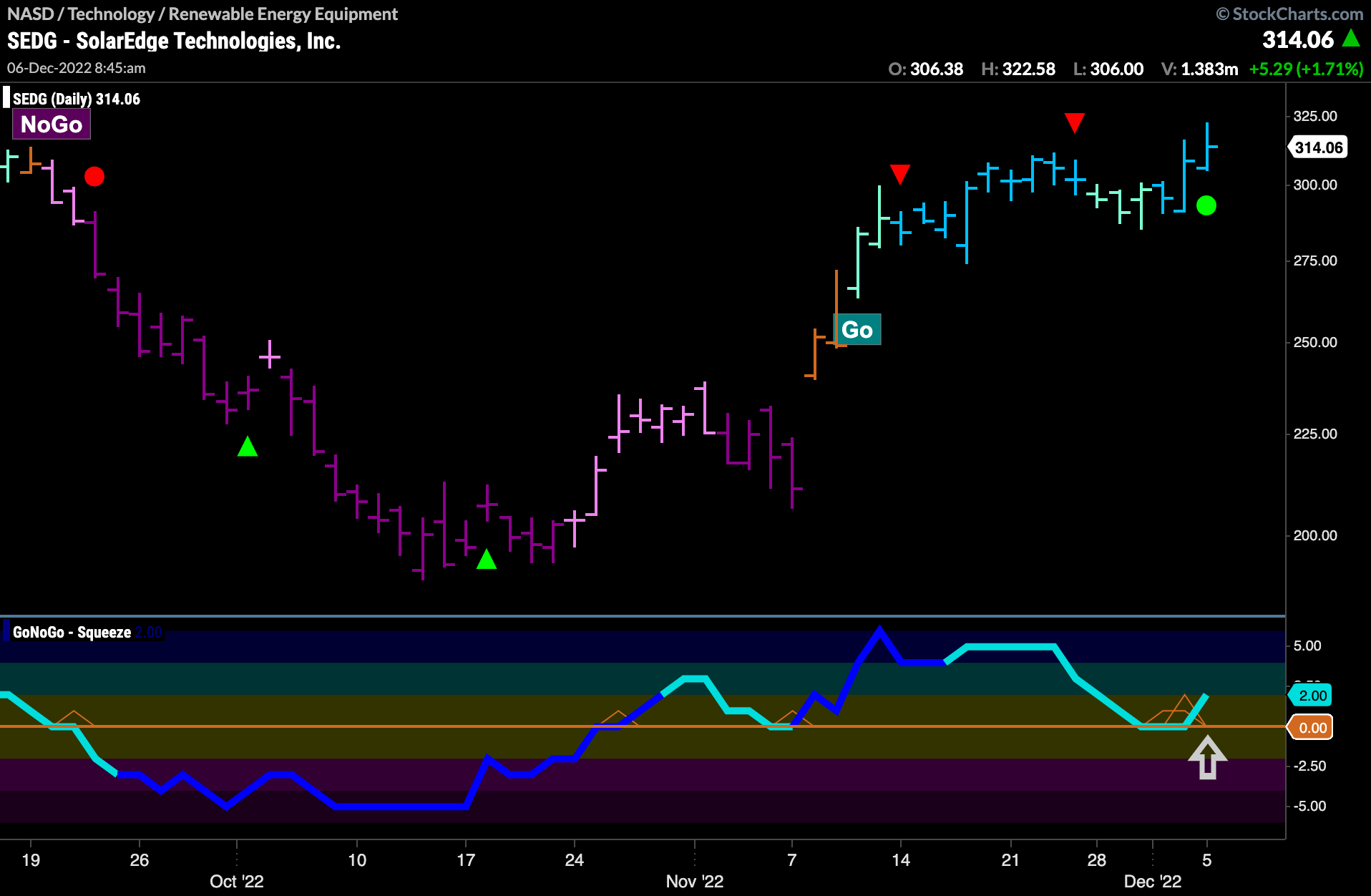
Task: Click the 19 date tick label
Action: pyautogui.click(x=31, y=860)
